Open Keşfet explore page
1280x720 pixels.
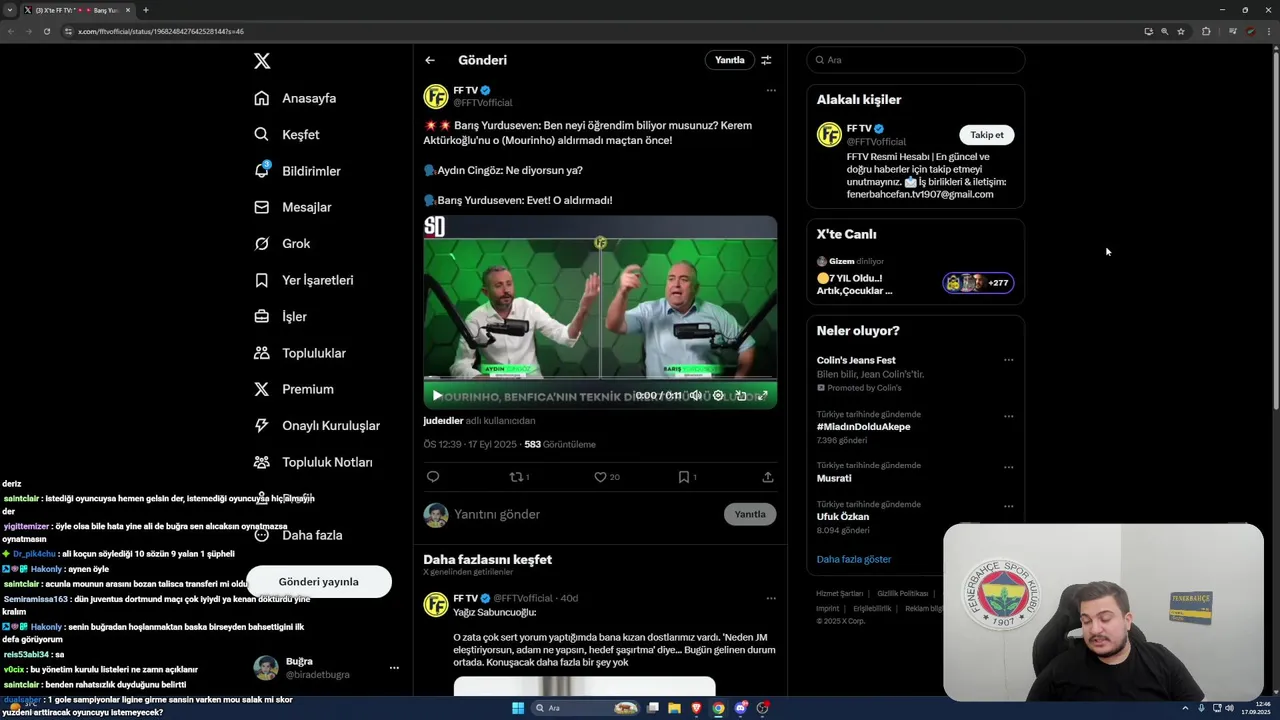[x=287, y=134]
